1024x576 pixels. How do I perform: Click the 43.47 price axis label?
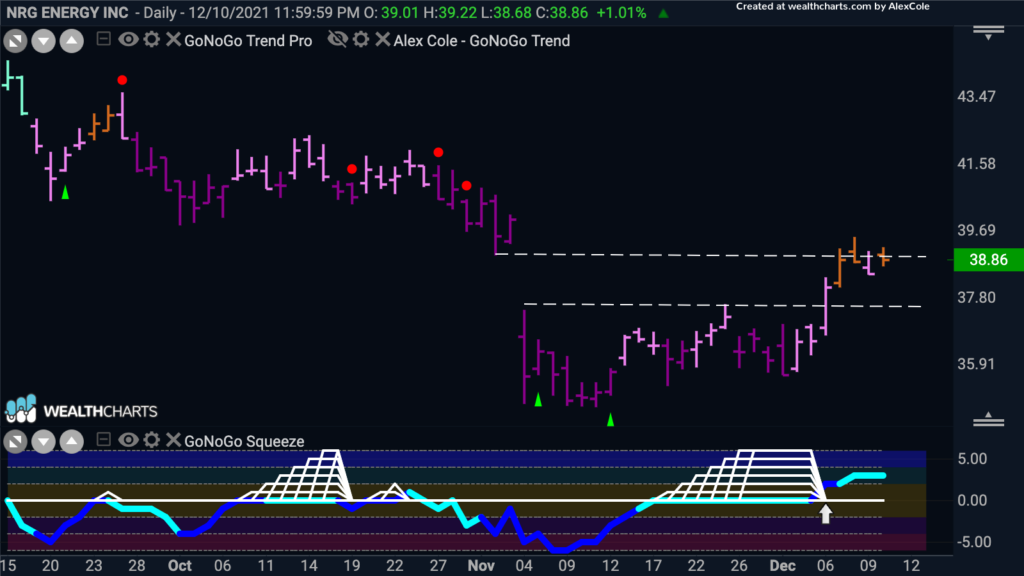coord(976,97)
